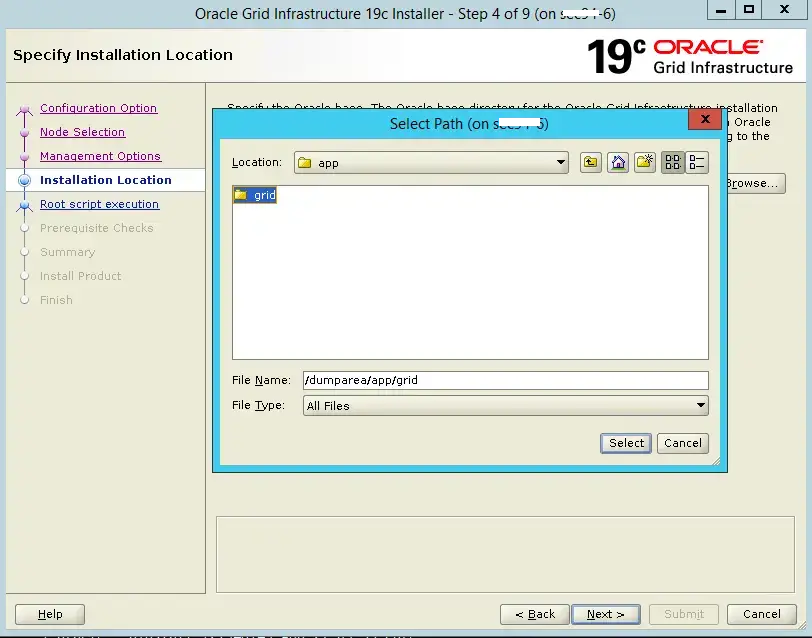Close the Select Path dialog with X
Image resolution: width=812 pixels, height=638 pixels.
coord(705,119)
